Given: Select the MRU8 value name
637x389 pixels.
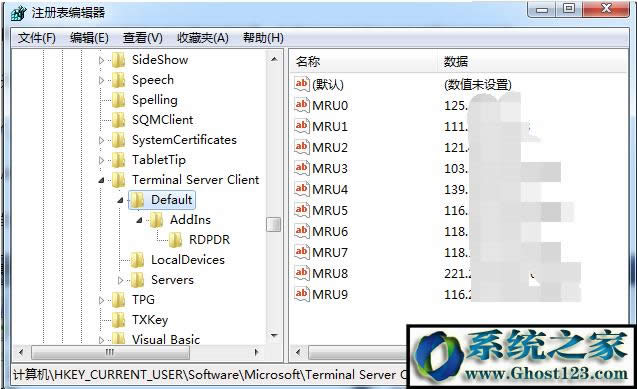Looking at the screenshot, I should tap(330, 273).
